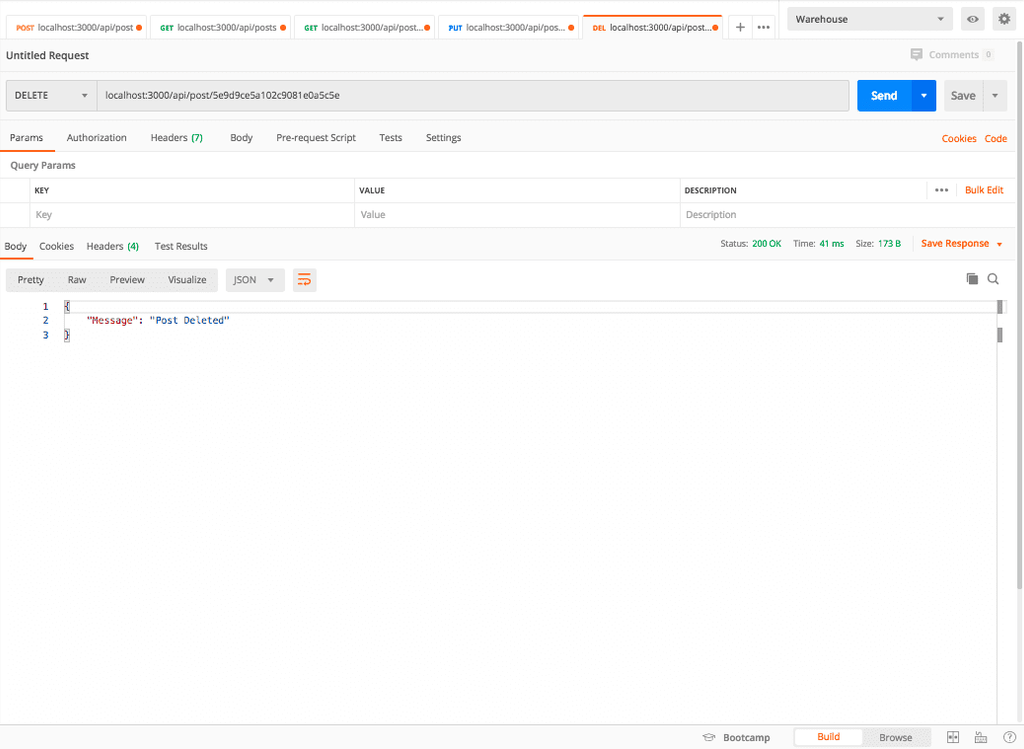The width and height of the screenshot is (1024, 749).
Task: Copy response body using the copy icon
Action: point(972,279)
